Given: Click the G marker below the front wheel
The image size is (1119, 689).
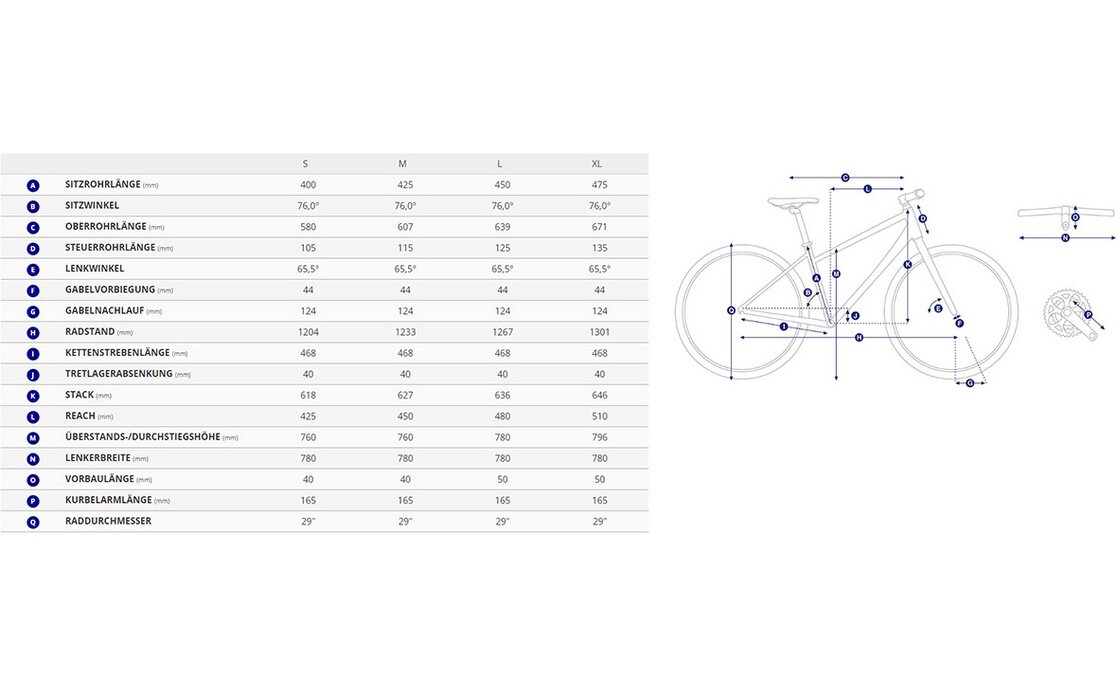Looking at the screenshot, I should pyautogui.click(x=970, y=382).
